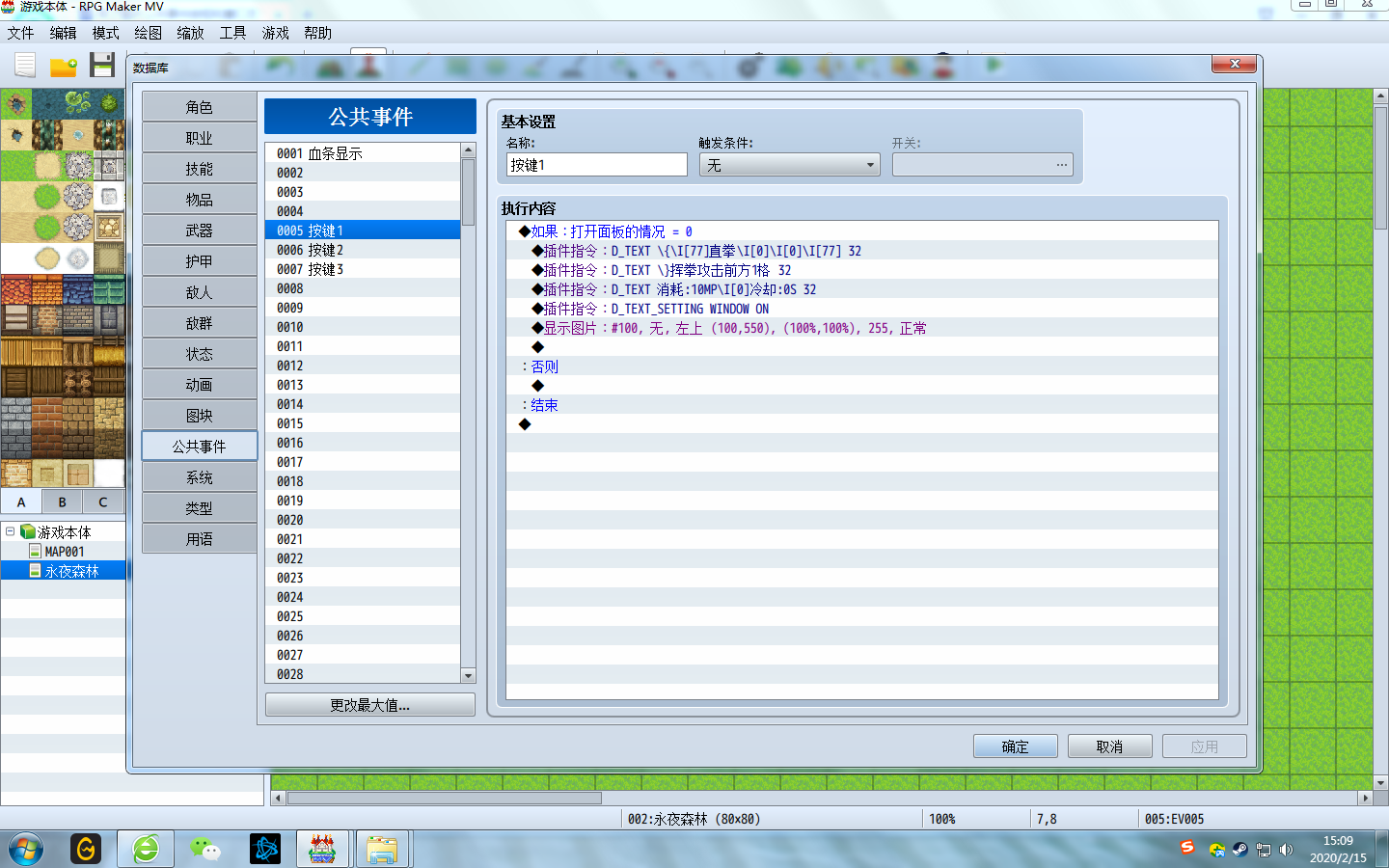Click the 取消 button

point(1109,746)
